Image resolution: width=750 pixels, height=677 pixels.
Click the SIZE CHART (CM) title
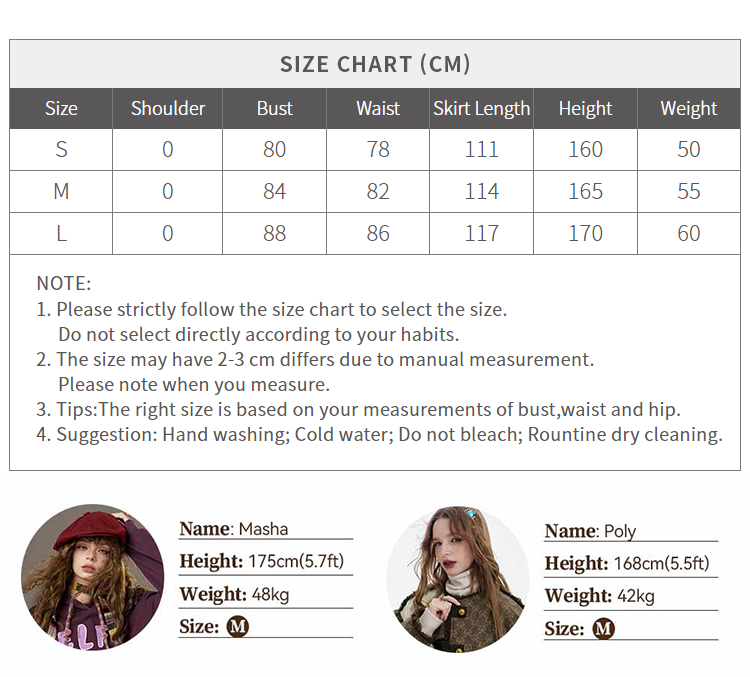click(375, 65)
